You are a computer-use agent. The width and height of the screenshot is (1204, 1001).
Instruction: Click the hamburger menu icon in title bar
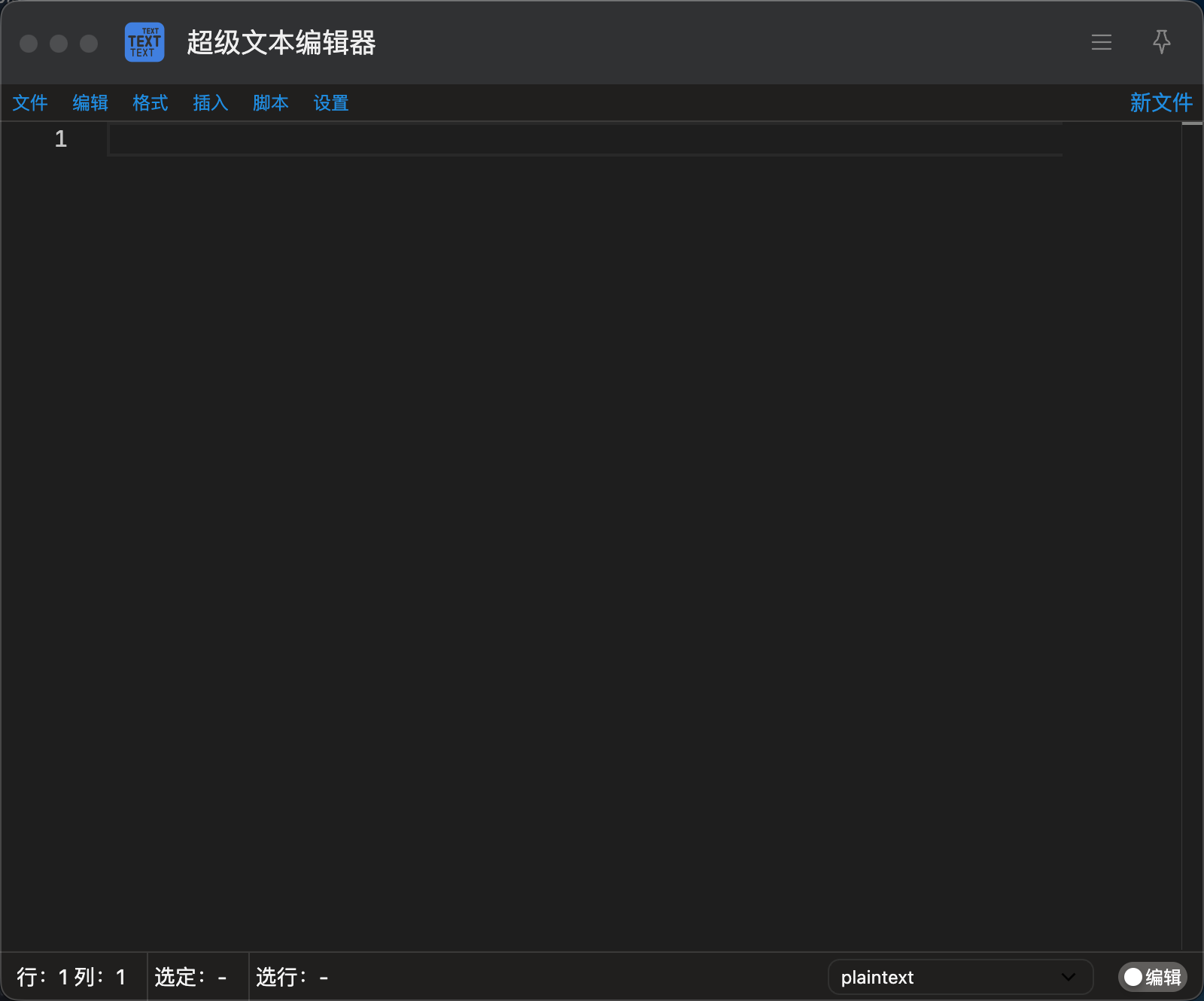click(x=1102, y=42)
